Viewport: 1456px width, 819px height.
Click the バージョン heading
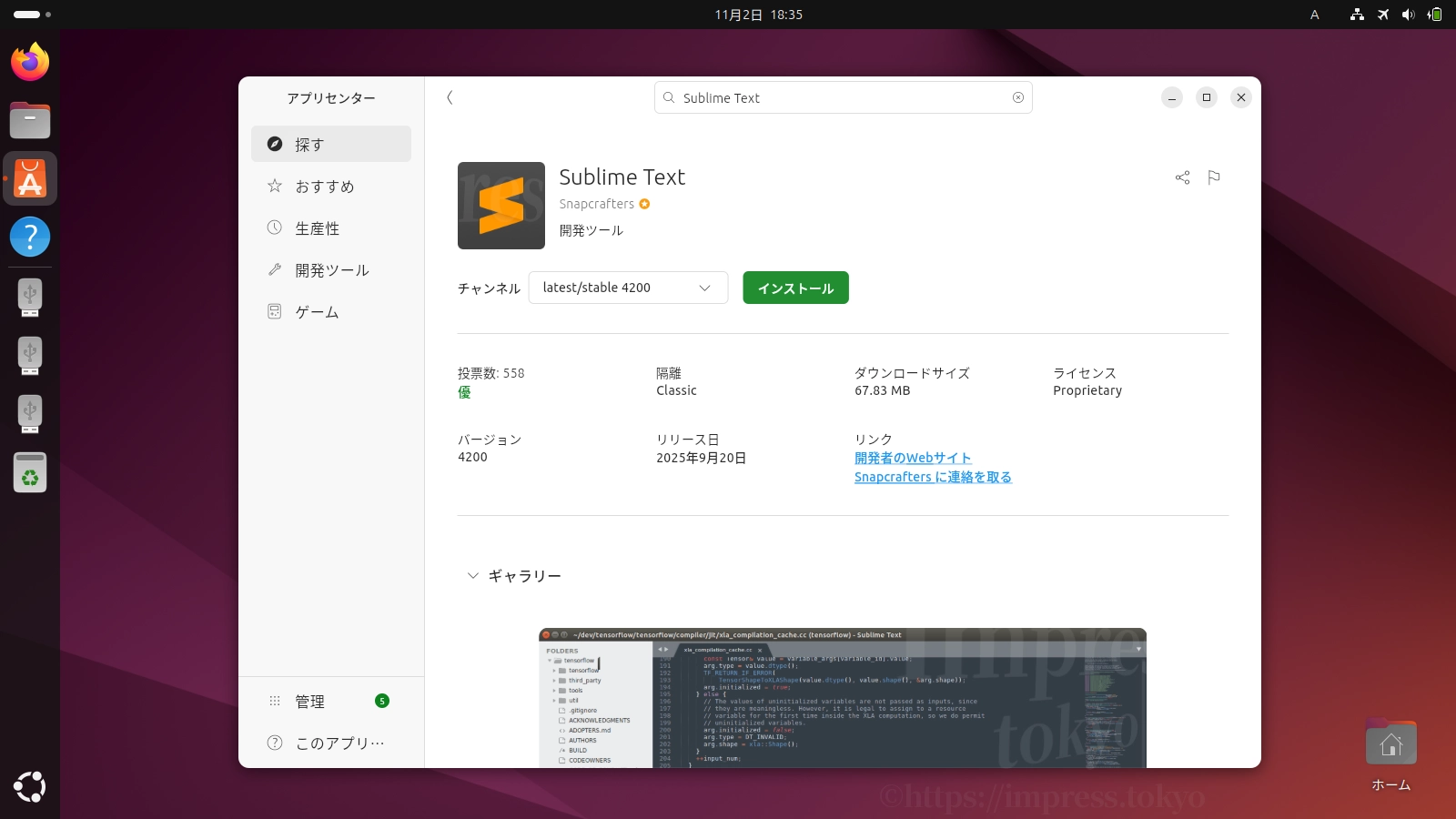(490, 440)
